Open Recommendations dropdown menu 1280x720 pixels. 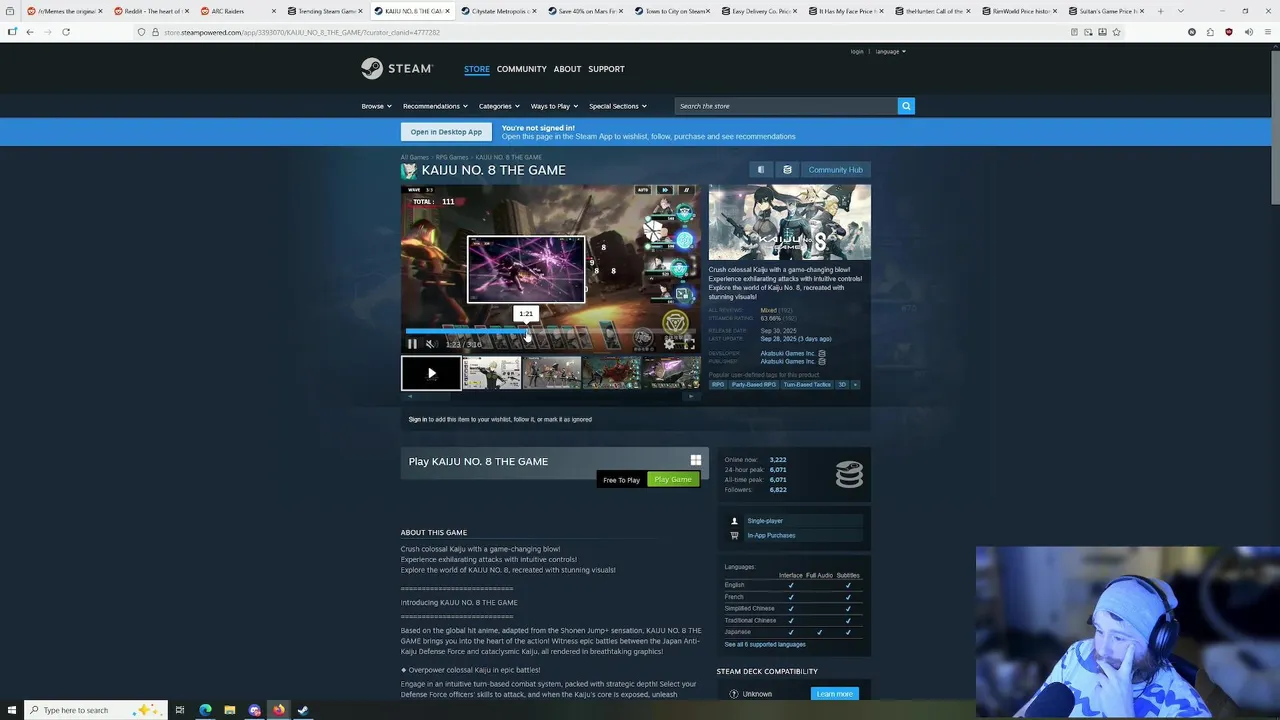pos(435,106)
